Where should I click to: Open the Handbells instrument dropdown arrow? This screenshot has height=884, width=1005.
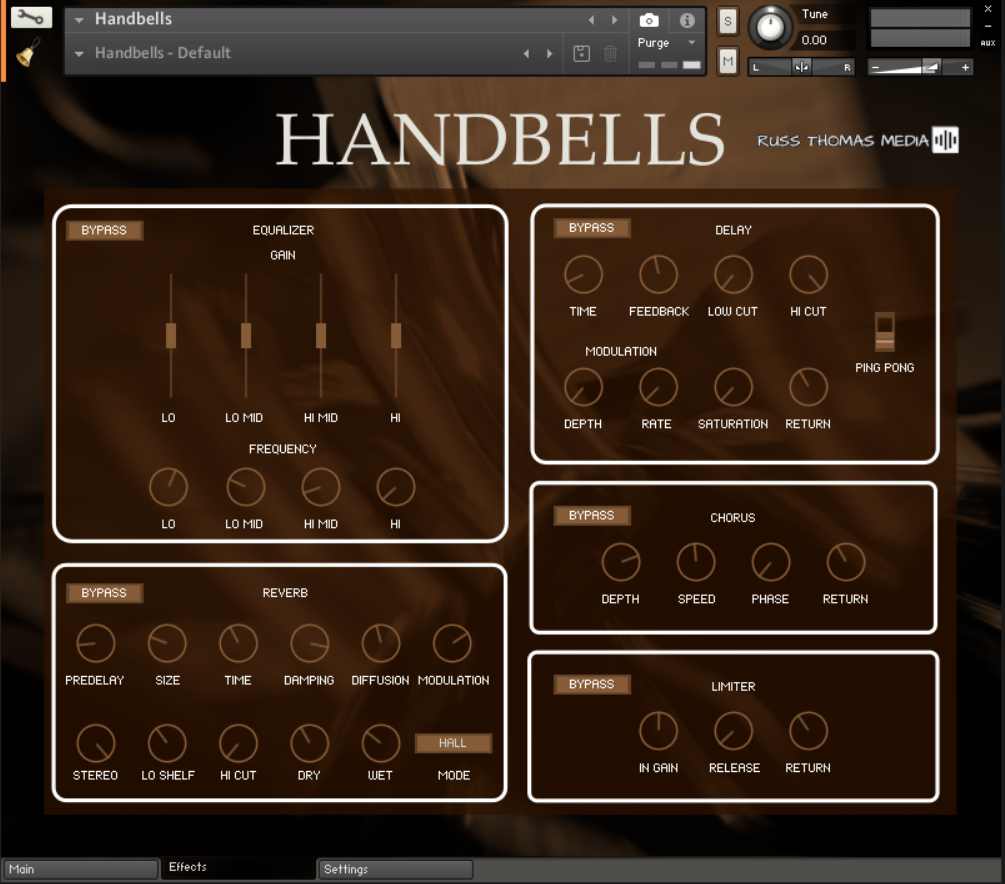point(79,20)
